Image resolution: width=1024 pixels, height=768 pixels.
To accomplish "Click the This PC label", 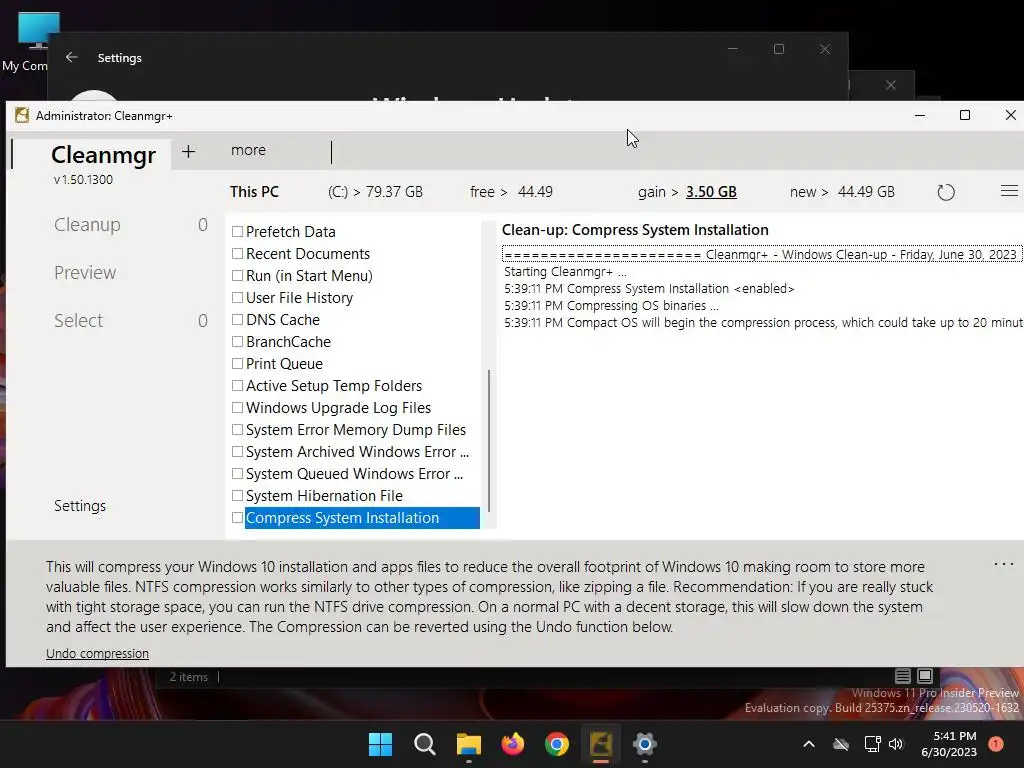I will 254,192.
